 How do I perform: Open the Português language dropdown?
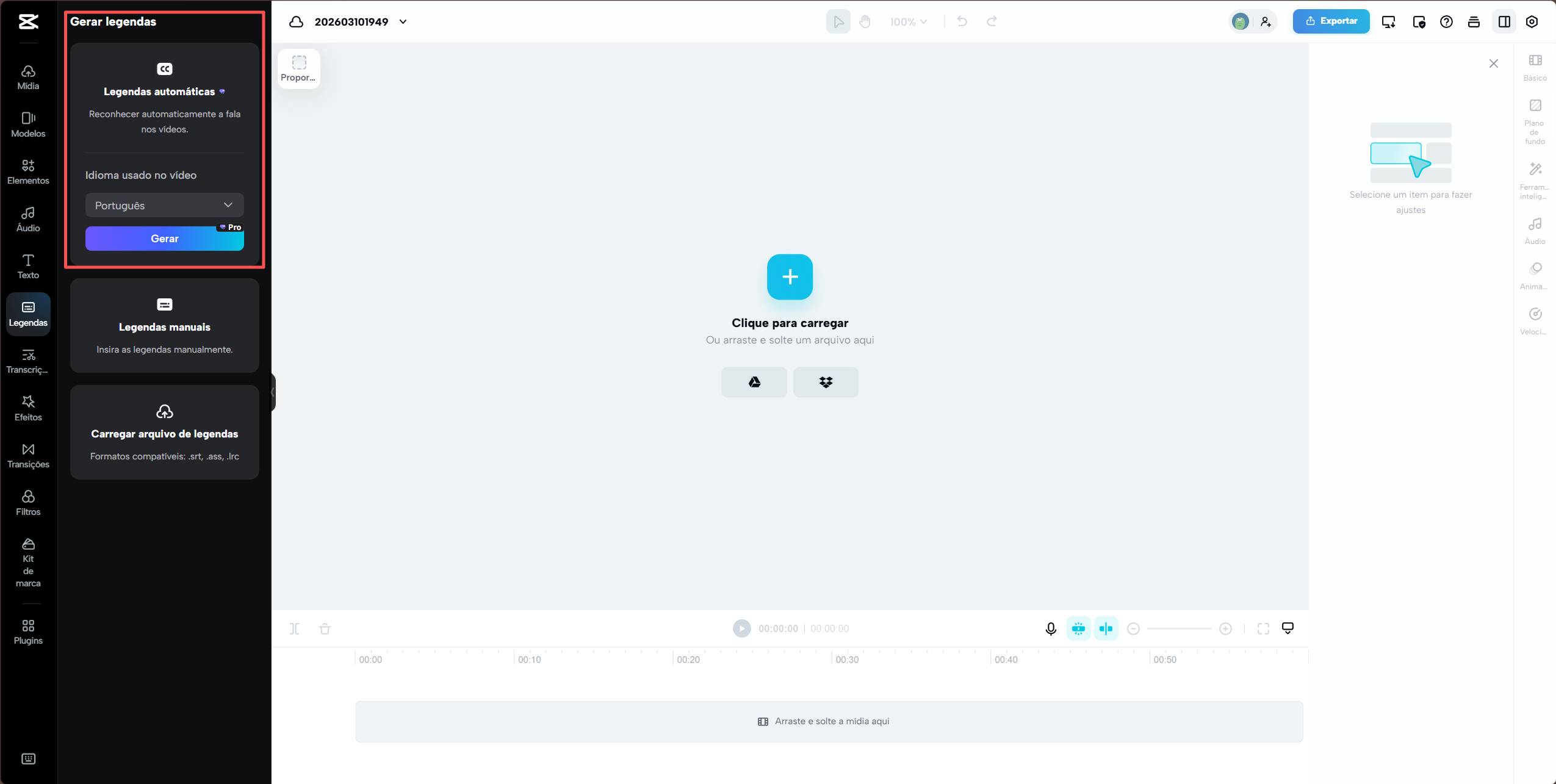[164, 205]
